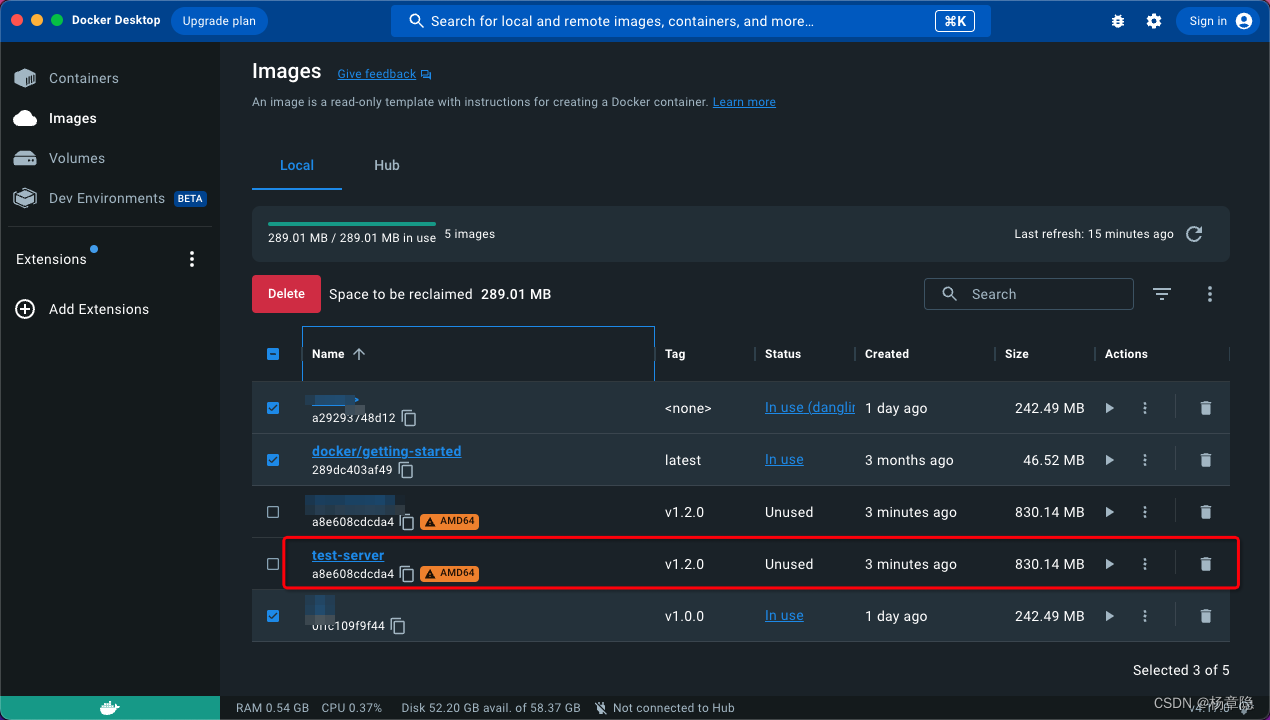Open In use link for v1.0.0 image
The height and width of the screenshot is (720, 1270).
[784, 616]
